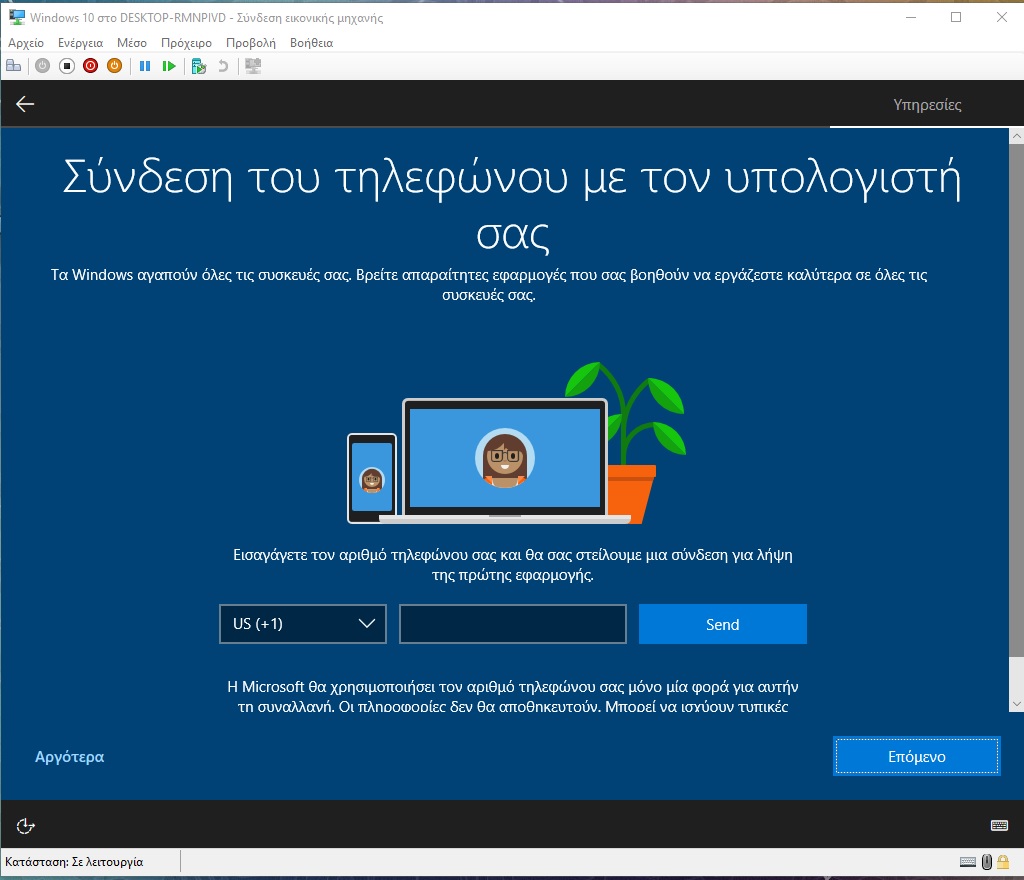Image resolution: width=1024 pixels, height=880 pixels.
Task: Click the 'Εισαγάγετε τον αριθμό τηλεφώνου' text
Action: 513,565
